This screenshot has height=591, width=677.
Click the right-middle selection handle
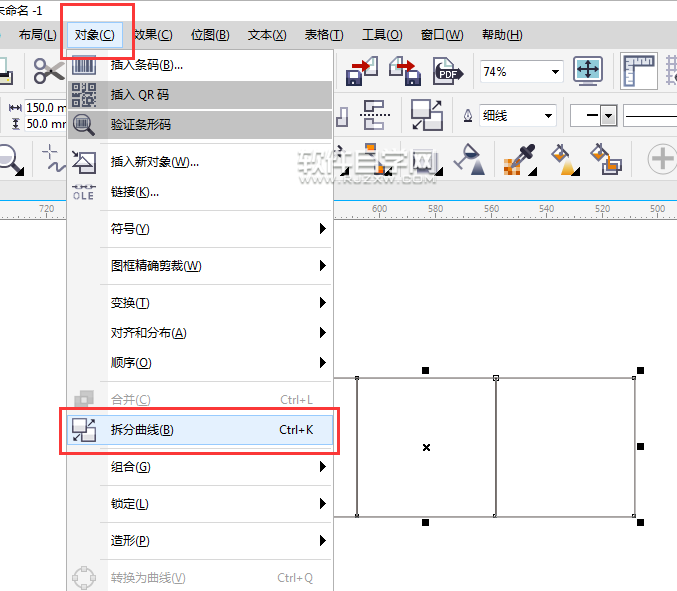tap(640, 446)
